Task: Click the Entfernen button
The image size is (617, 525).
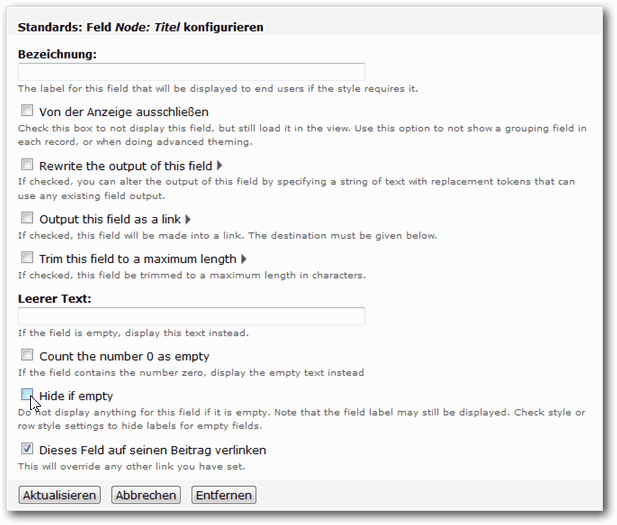Action: tap(224, 495)
